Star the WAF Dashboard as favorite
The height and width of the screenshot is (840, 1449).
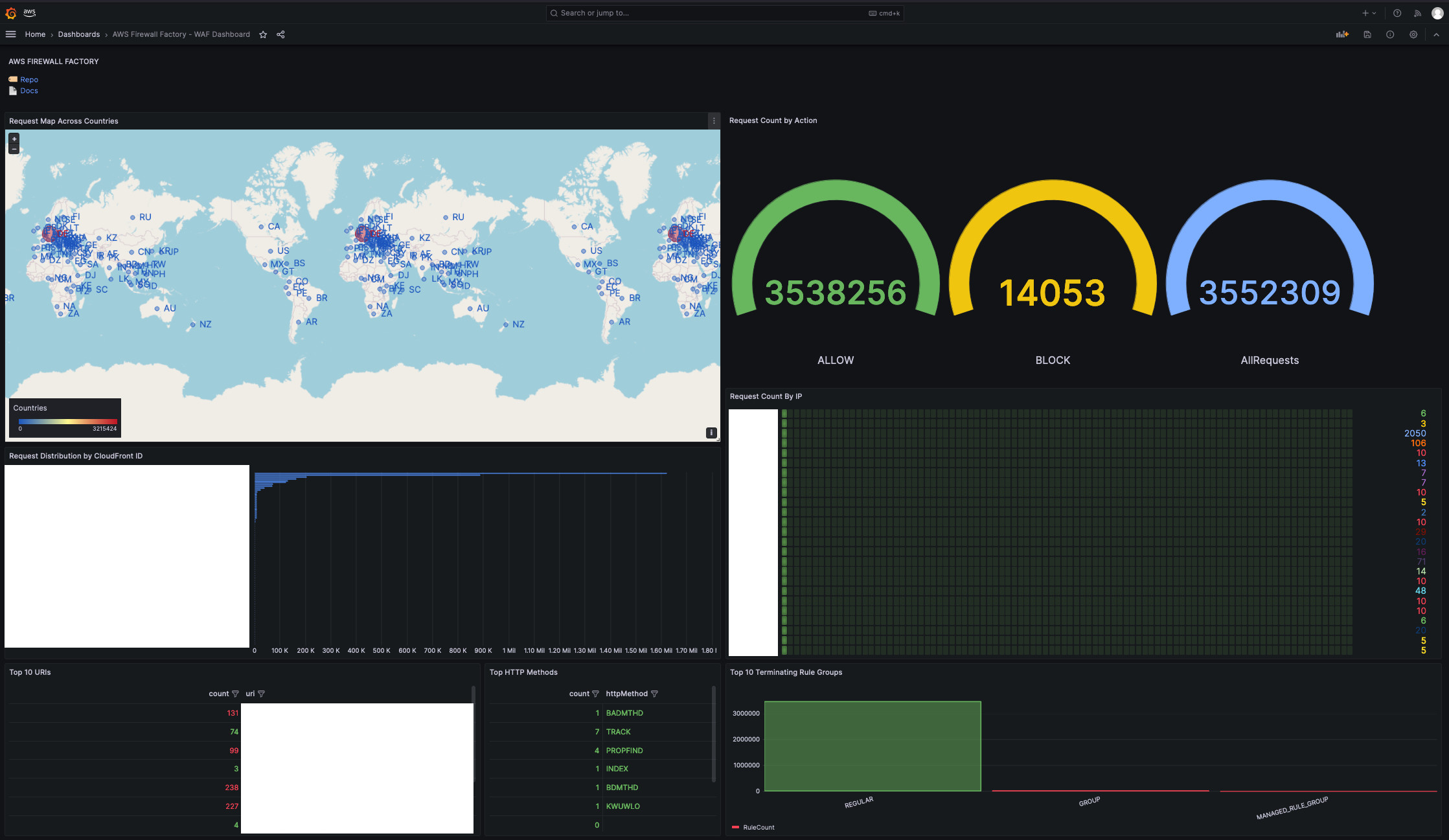tap(263, 35)
